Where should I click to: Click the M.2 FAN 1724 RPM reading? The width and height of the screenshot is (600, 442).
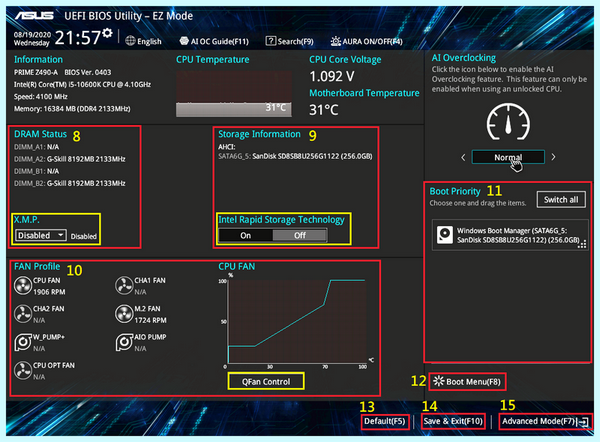click(x=150, y=320)
